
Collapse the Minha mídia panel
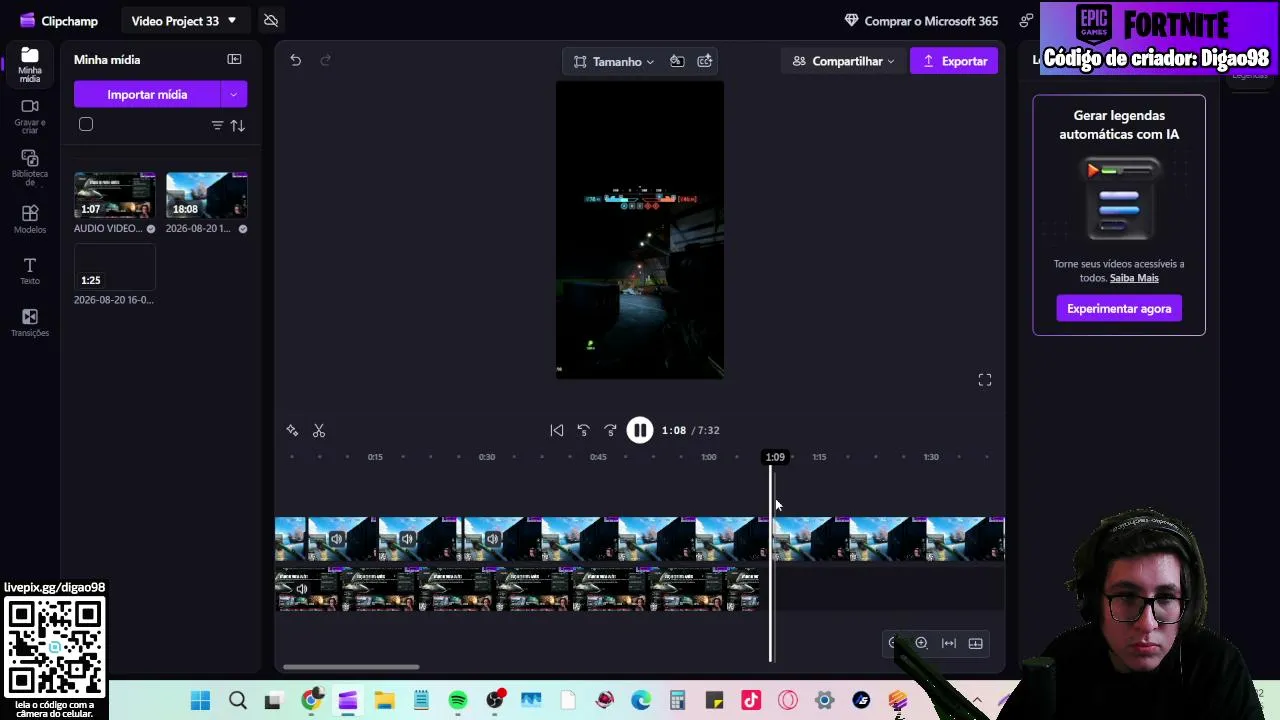point(234,60)
